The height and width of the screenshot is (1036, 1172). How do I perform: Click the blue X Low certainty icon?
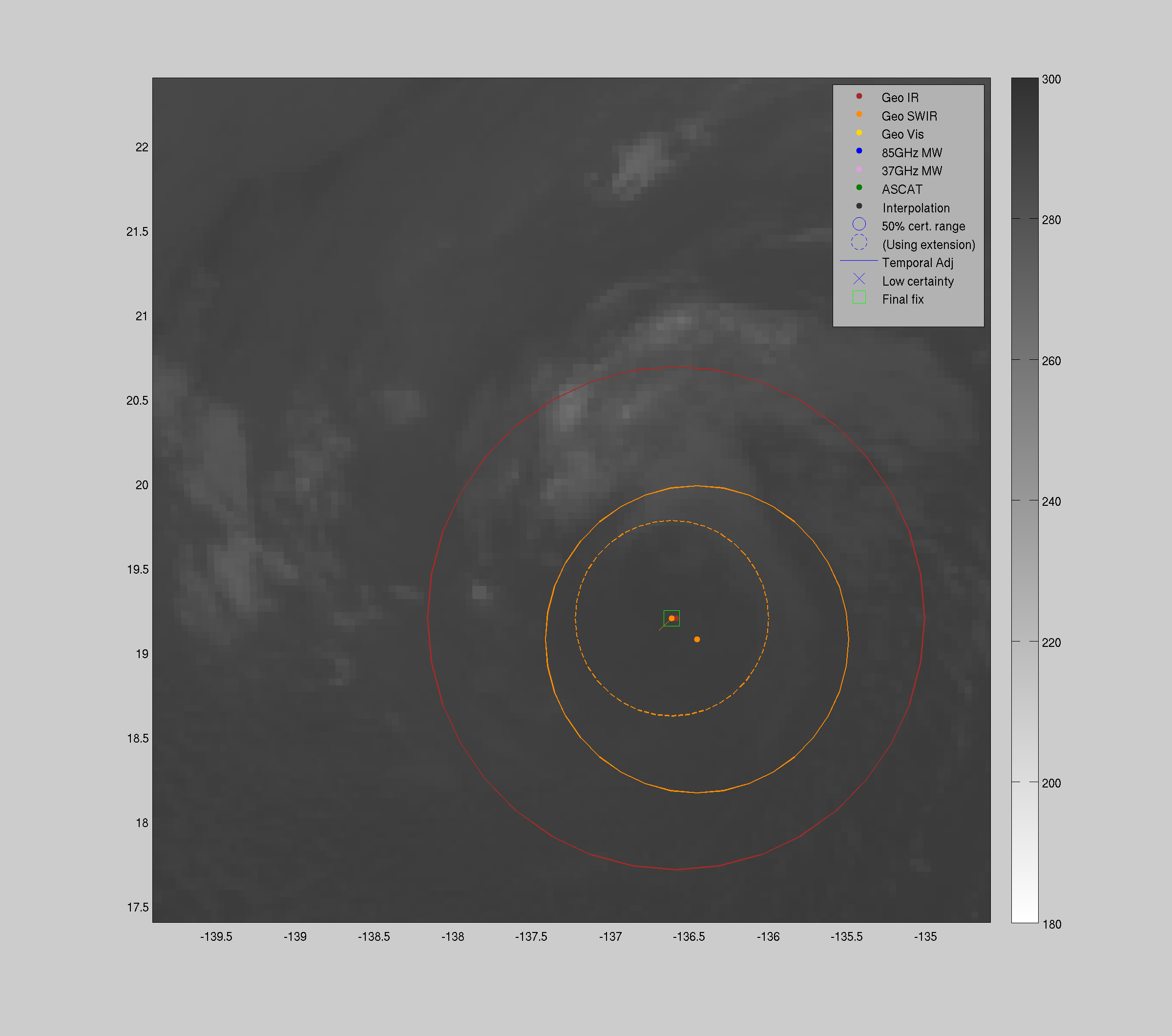point(859,279)
